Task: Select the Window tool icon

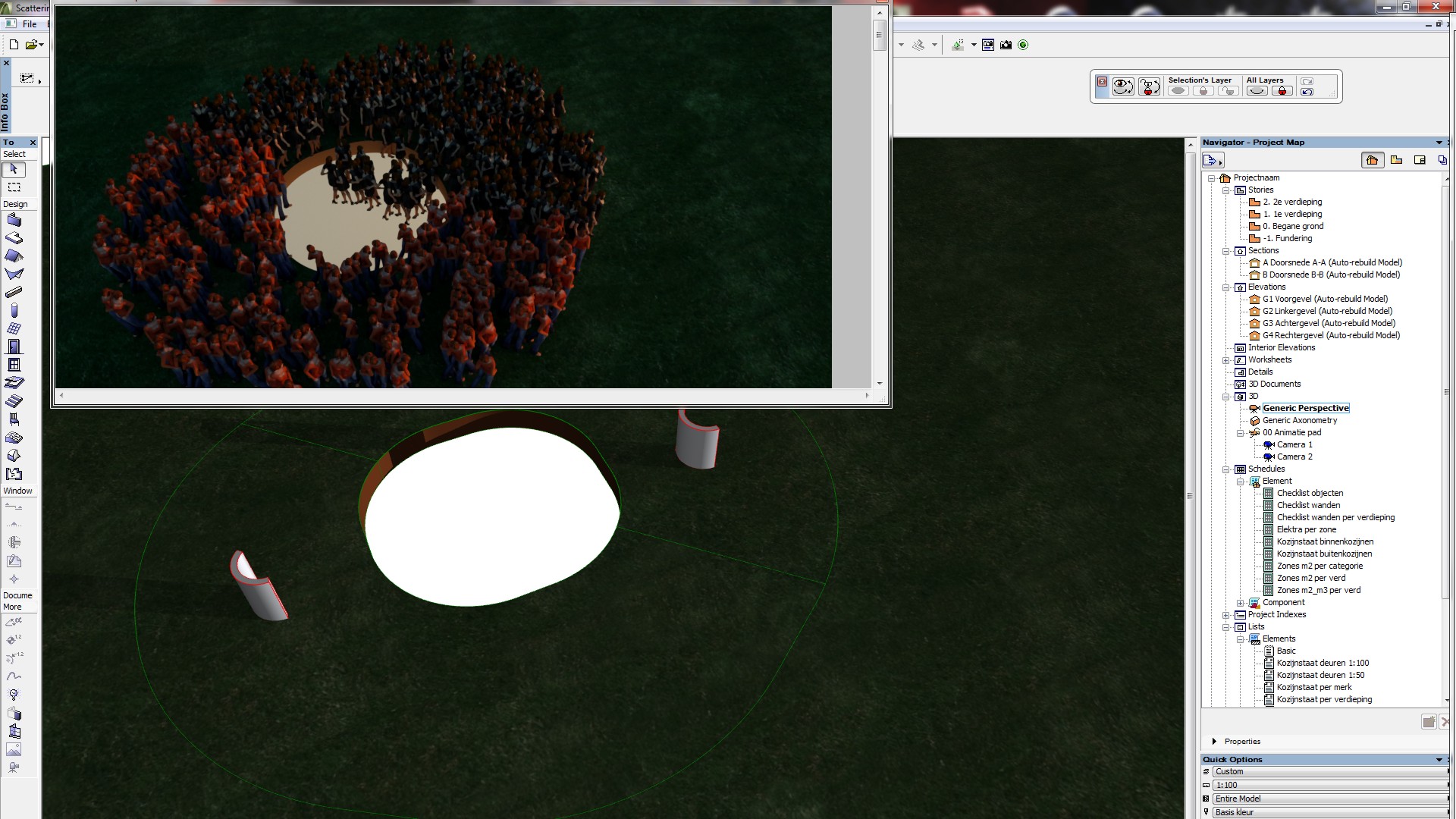Action: [14, 365]
